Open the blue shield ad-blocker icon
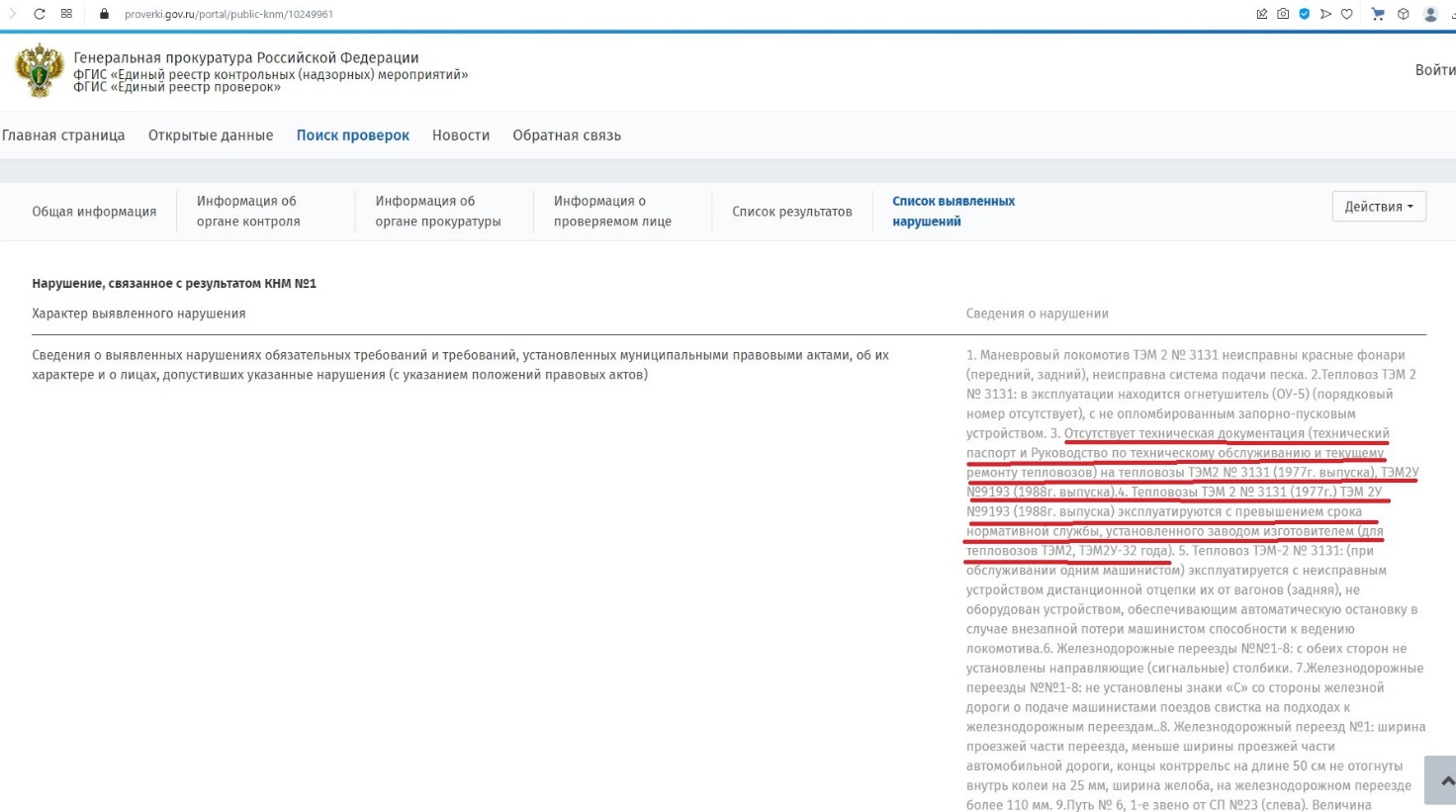This screenshot has width=1456, height=812. 1305,14
